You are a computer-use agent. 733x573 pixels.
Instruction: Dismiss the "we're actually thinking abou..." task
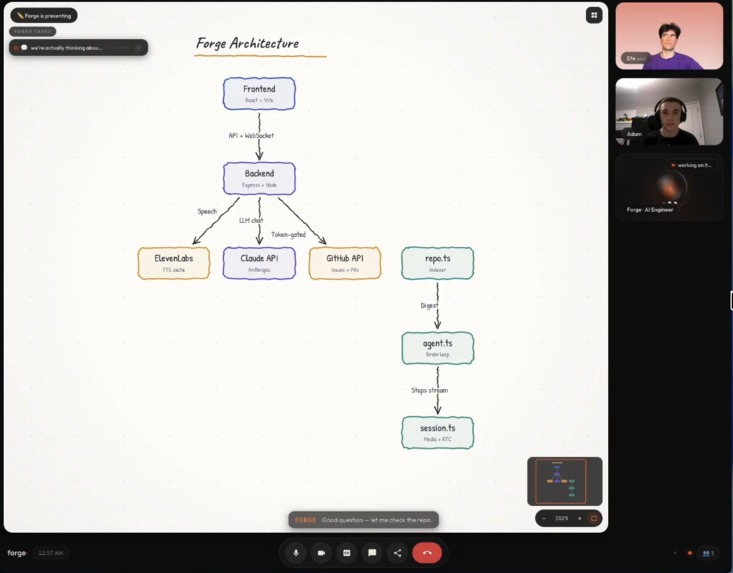tap(139, 48)
